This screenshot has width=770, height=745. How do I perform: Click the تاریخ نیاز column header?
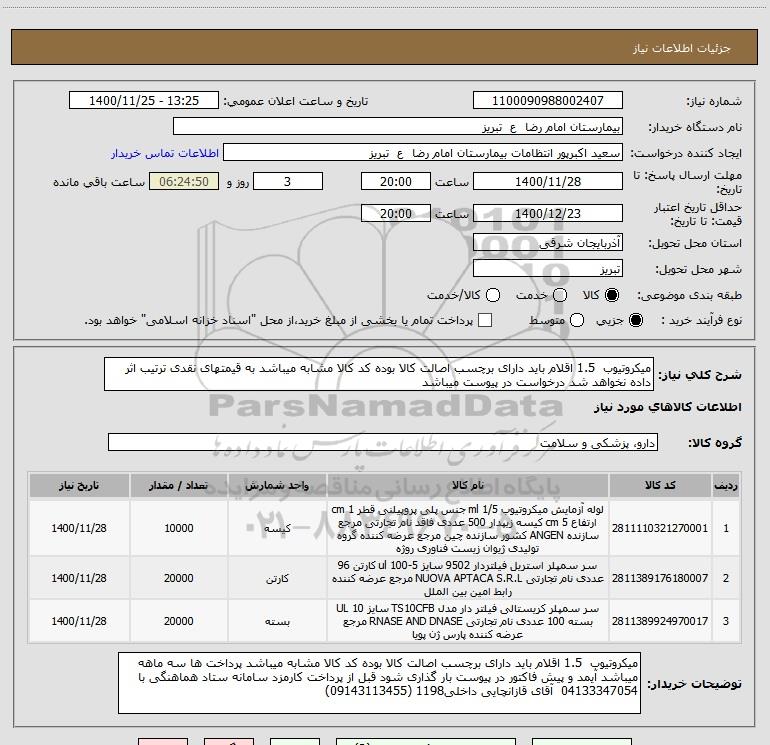[79, 485]
